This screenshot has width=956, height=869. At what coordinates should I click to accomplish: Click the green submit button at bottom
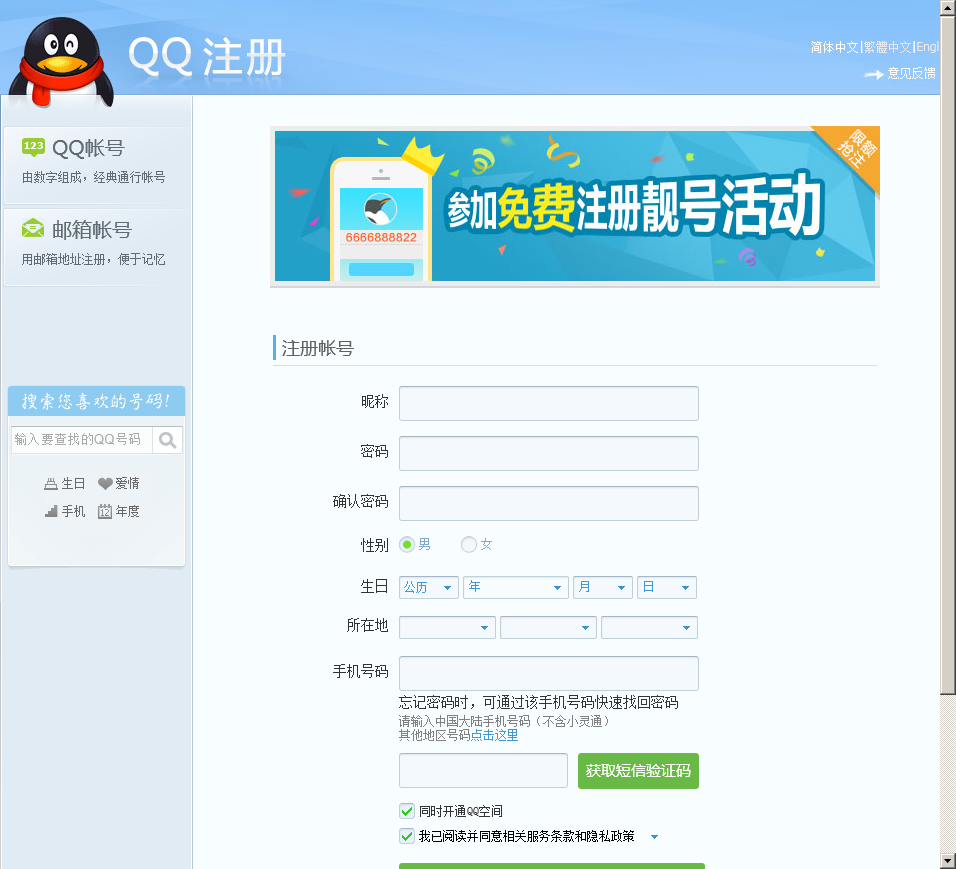click(552, 866)
